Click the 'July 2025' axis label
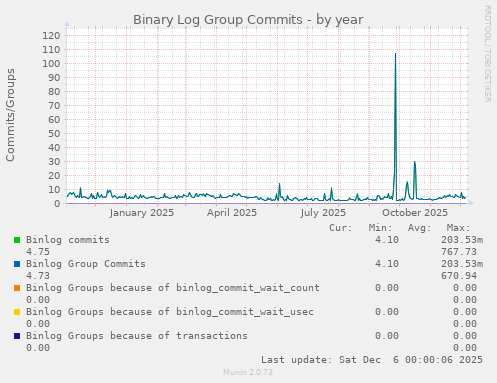The height and width of the screenshot is (383, 497). tap(323, 213)
